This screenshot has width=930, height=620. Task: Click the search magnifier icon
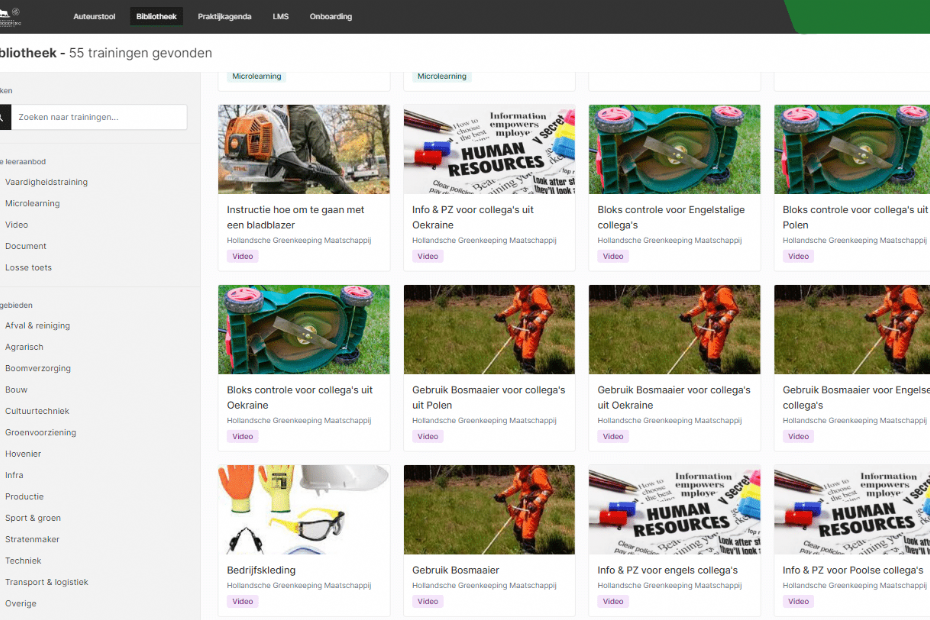coord(3,117)
